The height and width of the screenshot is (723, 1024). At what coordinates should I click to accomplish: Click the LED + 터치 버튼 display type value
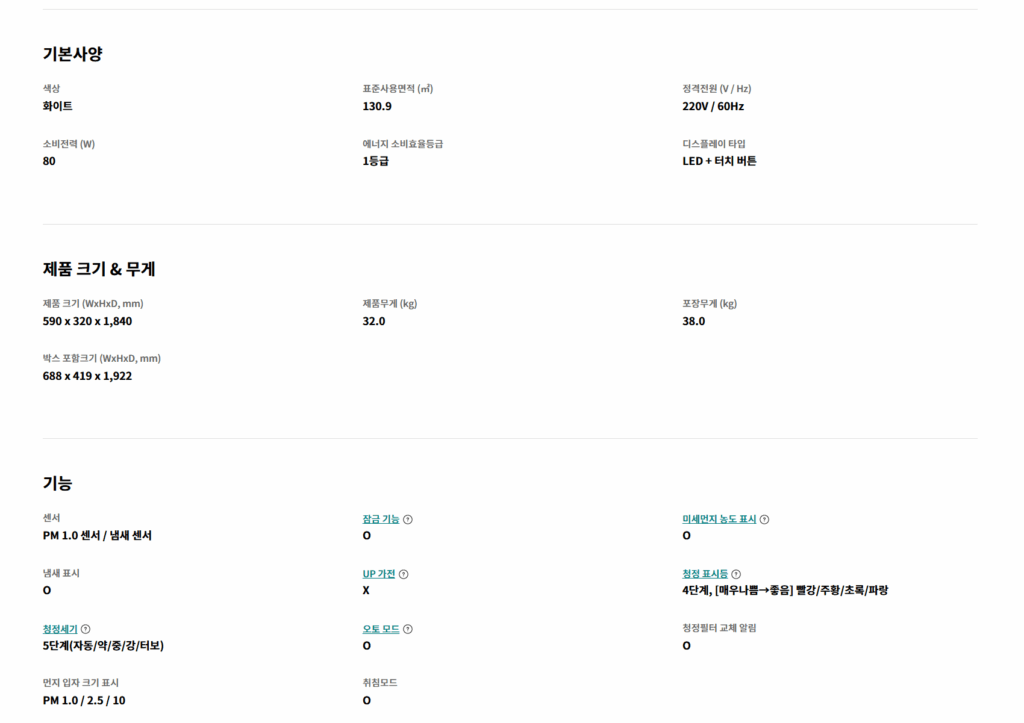719,161
